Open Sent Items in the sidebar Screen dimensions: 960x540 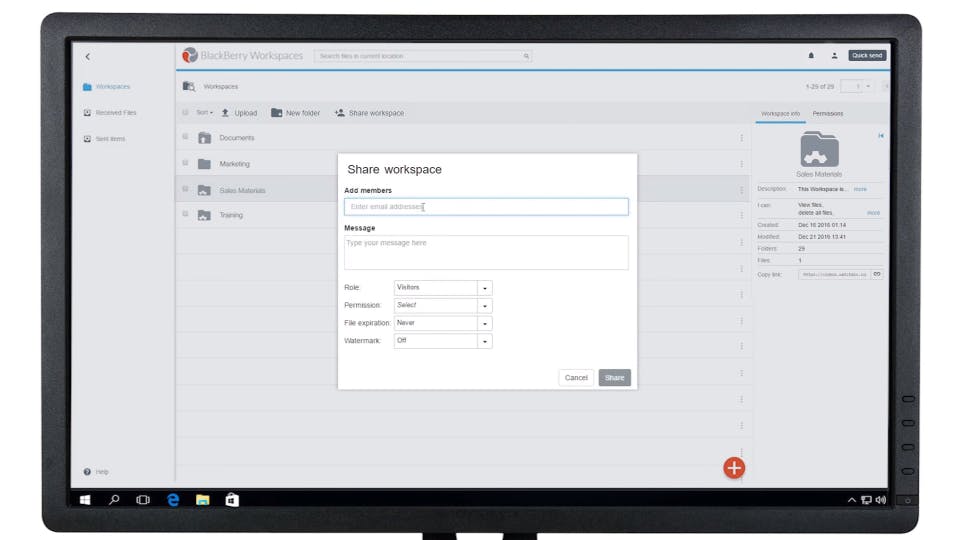coord(104,139)
